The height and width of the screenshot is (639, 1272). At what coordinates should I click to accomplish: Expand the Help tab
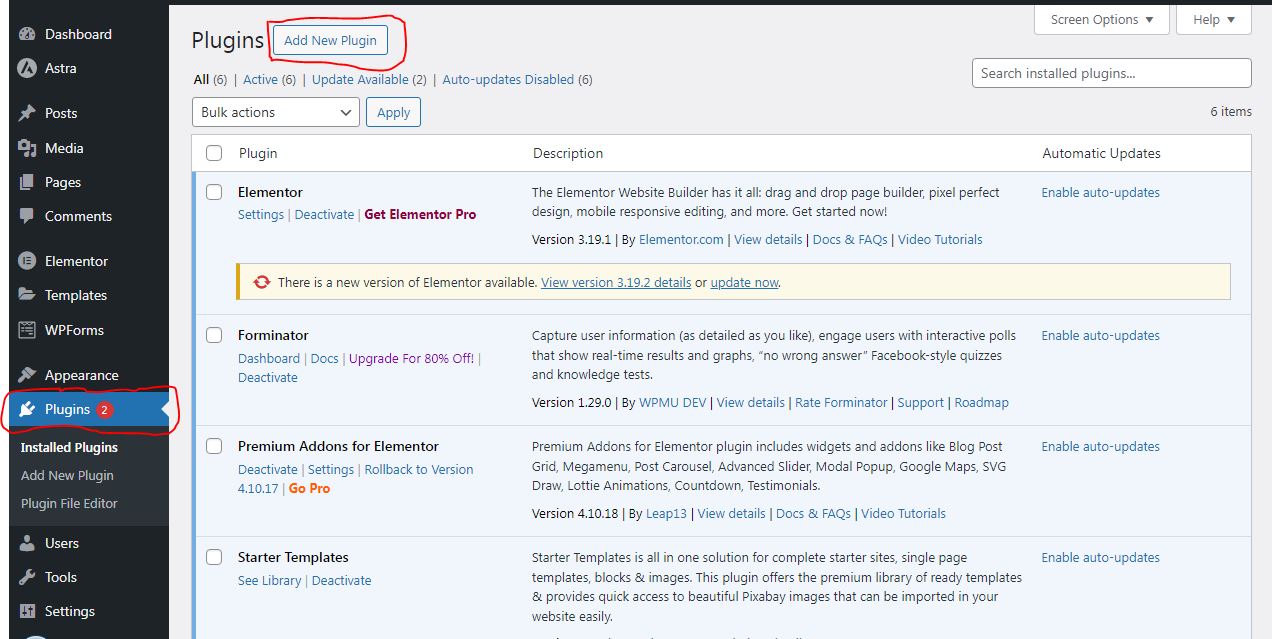1214,20
